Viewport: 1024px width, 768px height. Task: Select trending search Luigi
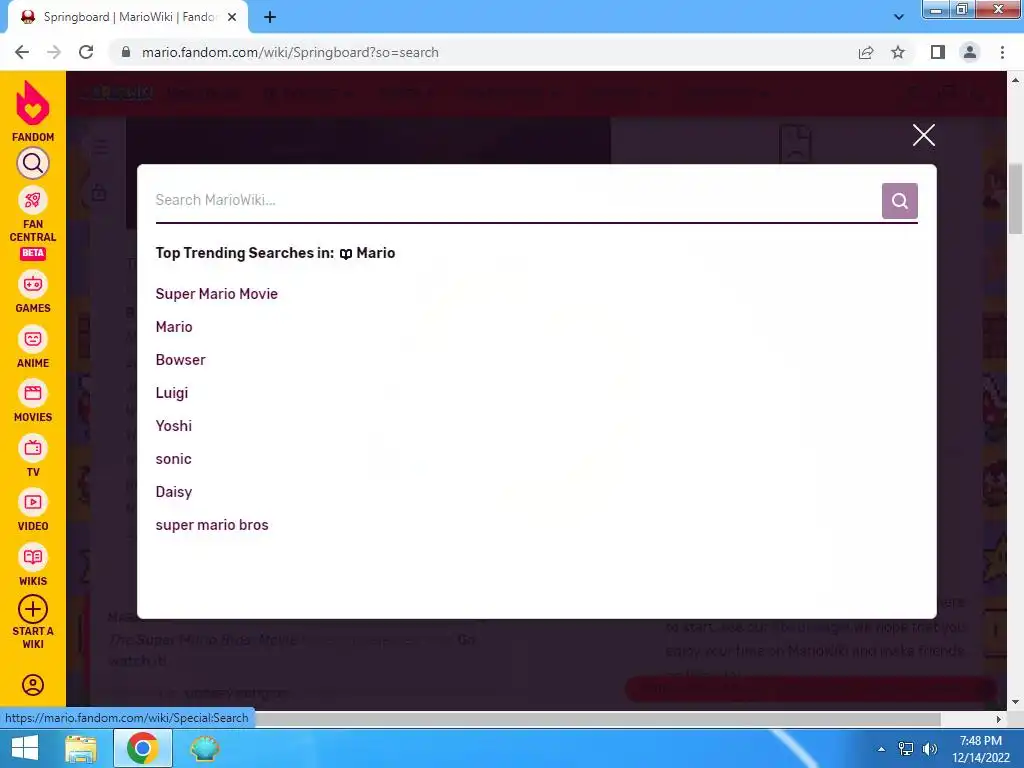tap(172, 392)
